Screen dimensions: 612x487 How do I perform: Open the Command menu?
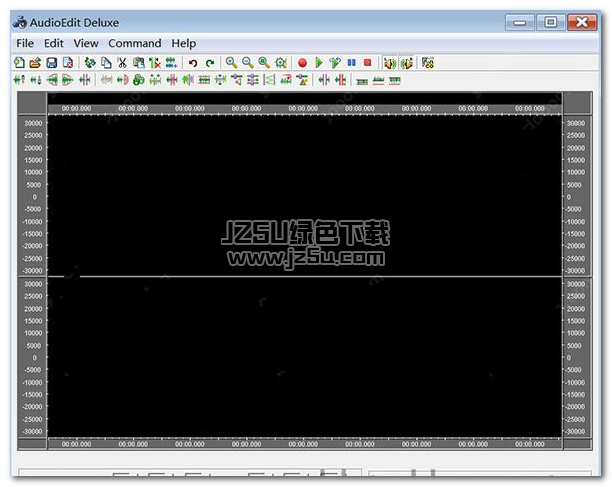(135, 43)
